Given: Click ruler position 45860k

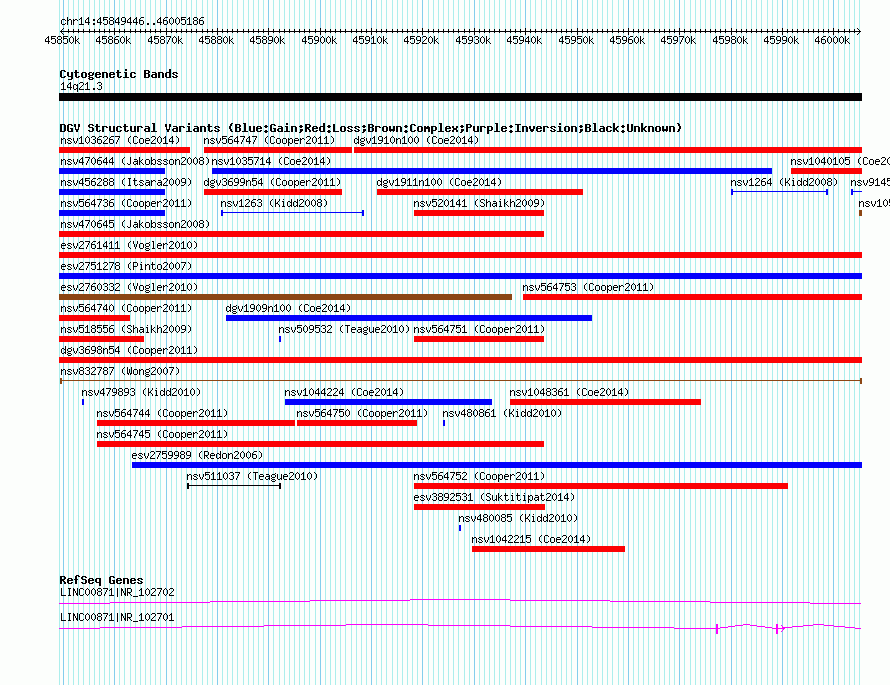Looking at the screenshot, I should tap(113, 40).
